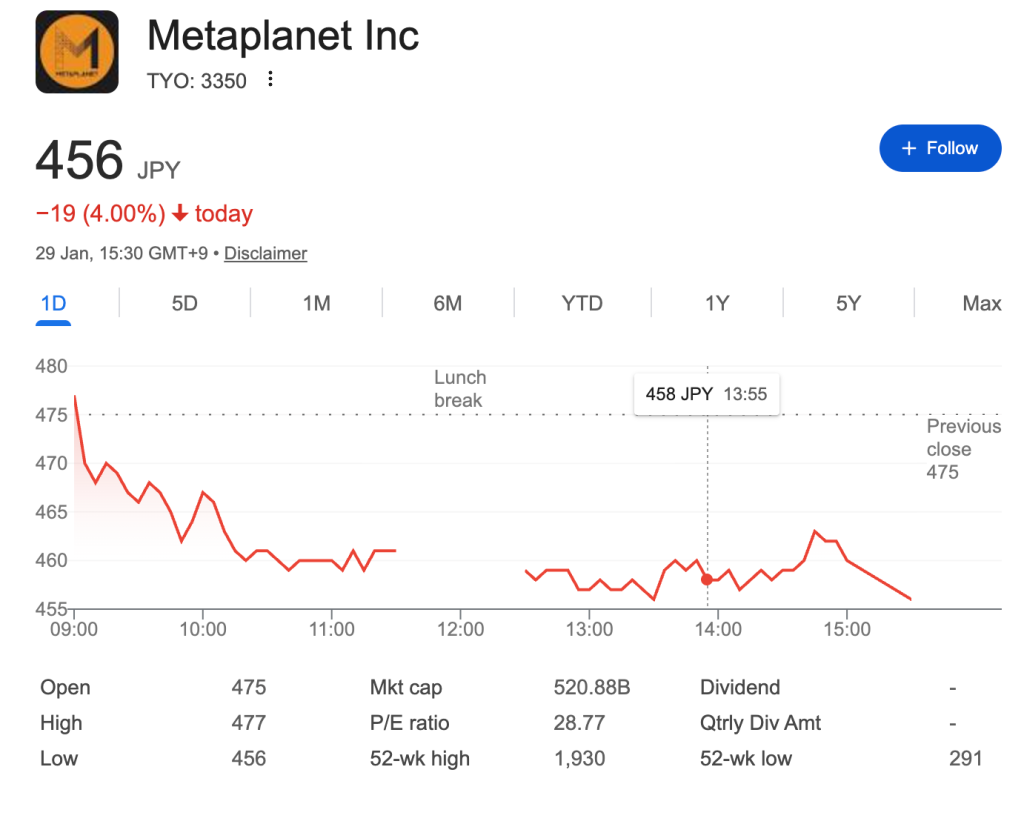Select the red price marker dot on chart
The height and width of the screenshot is (827, 1024).
coord(708,578)
